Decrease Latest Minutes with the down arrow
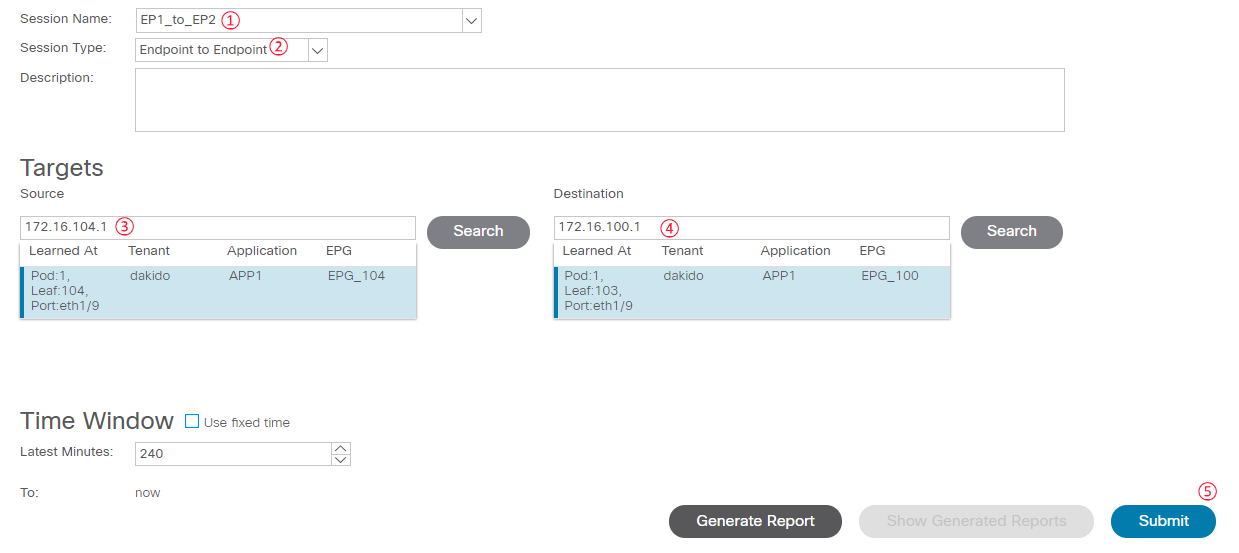Image resolution: width=1239 pixels, height=553 pixels. pos(341,460)
